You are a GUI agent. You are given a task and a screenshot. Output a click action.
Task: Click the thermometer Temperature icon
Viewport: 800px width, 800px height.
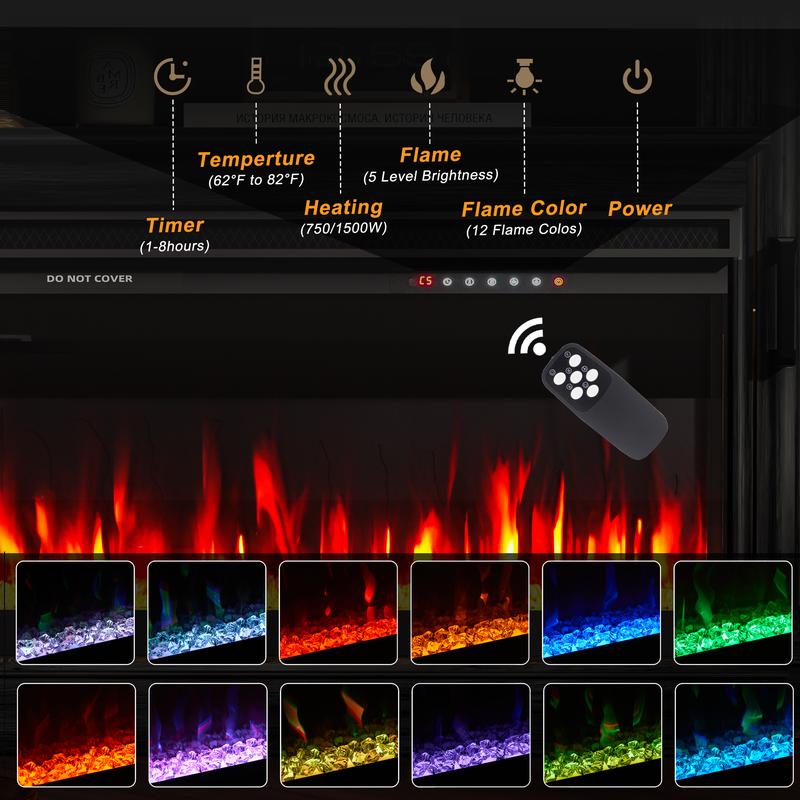(x=257, y=76)
